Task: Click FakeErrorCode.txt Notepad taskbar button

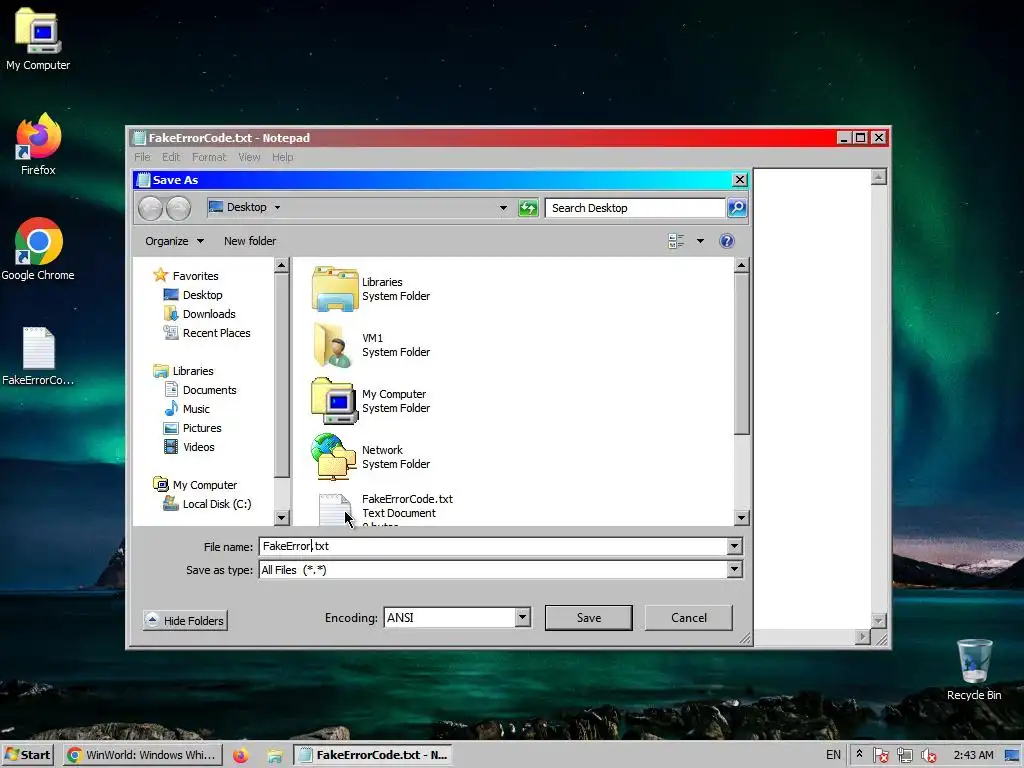Action: coord(372,755)
